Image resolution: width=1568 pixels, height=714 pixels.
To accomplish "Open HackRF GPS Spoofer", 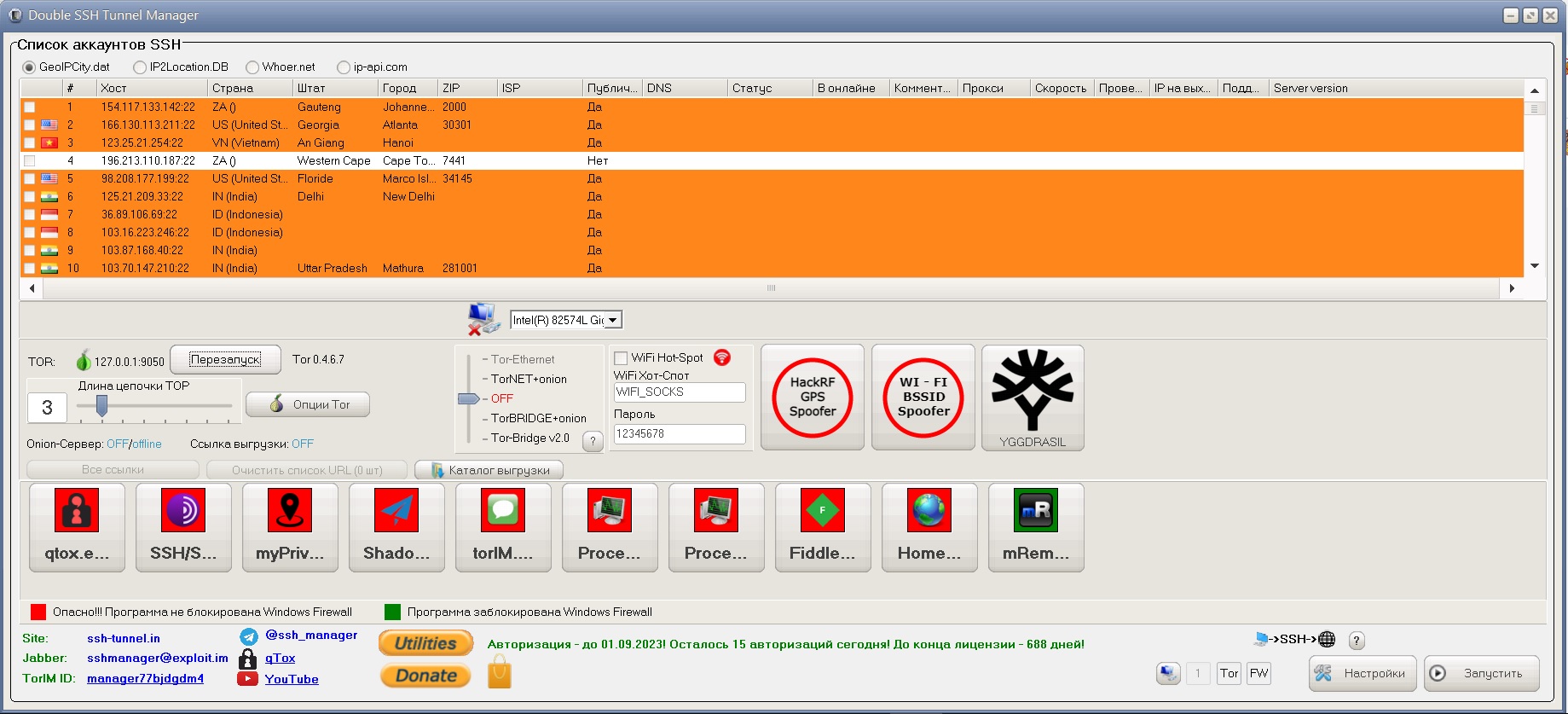I will [x=813, y=398].
